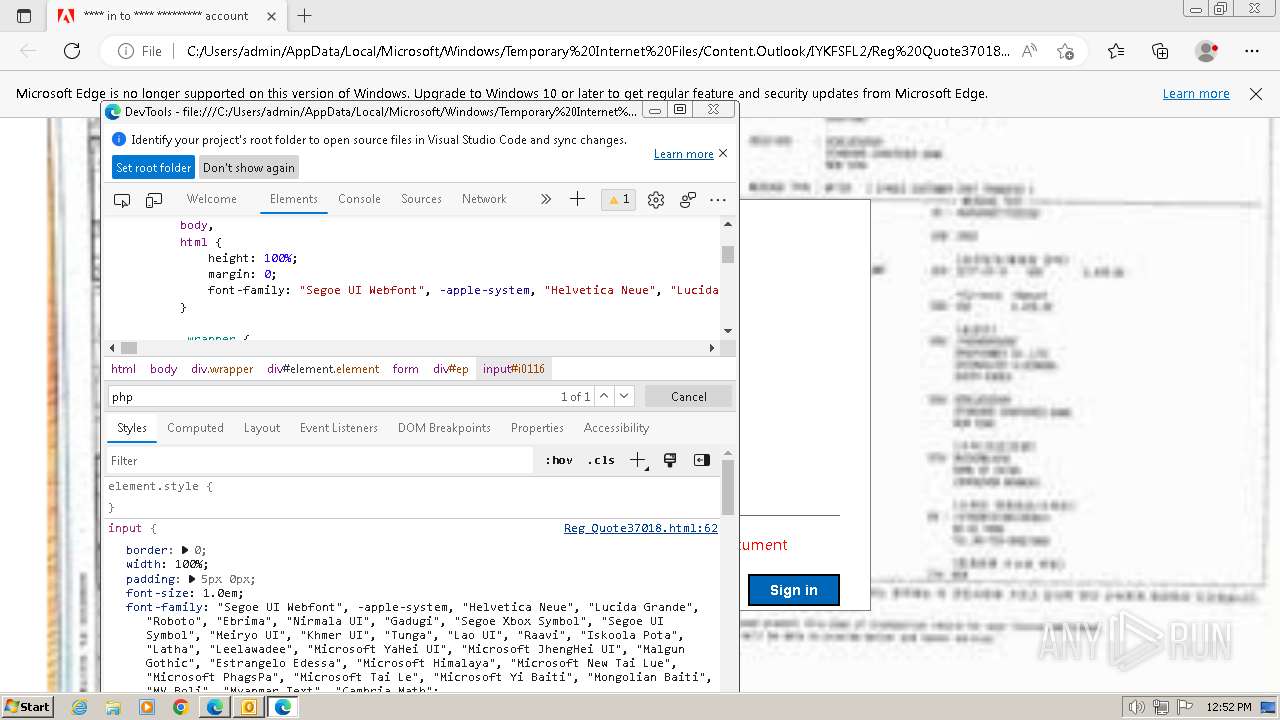1280x720 pixels.
Task: Add this page to favorites star
Action: click(1065, 51)
